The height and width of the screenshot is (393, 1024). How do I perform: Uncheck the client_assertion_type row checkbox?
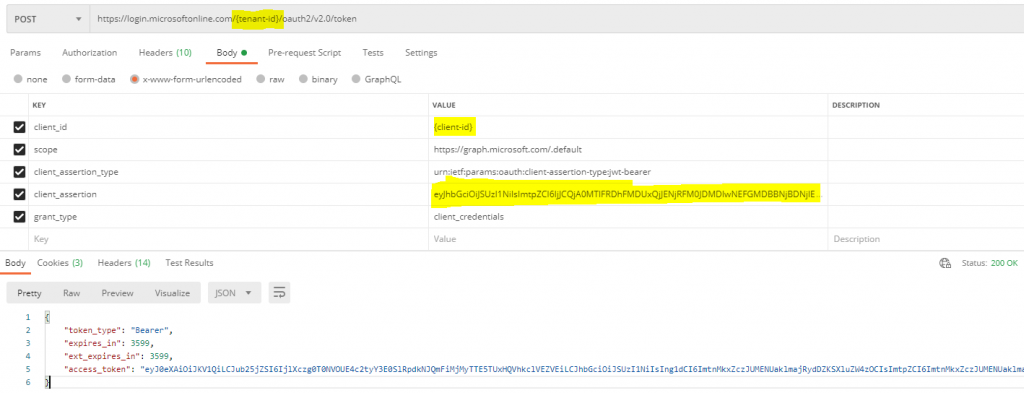20,172
